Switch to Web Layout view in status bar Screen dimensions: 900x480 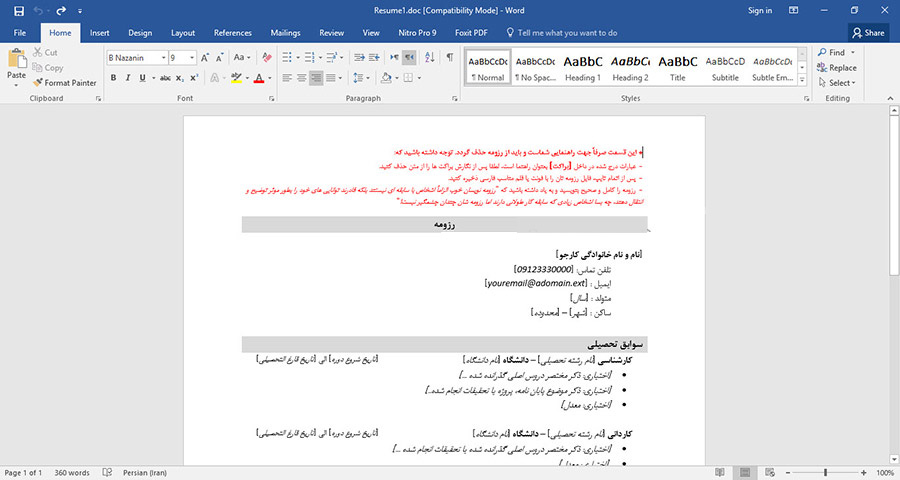[x=770, y=473]
